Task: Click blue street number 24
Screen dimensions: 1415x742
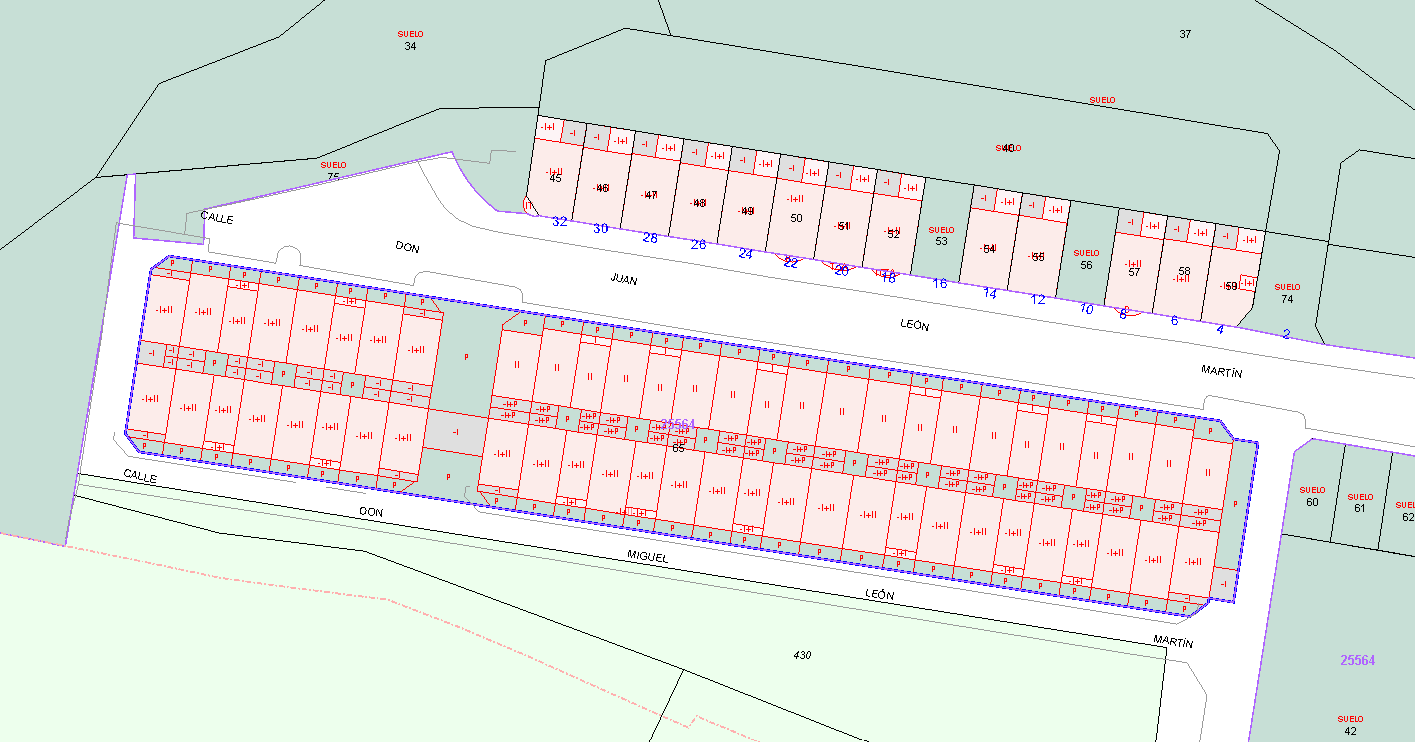Action: click(745, 254)
